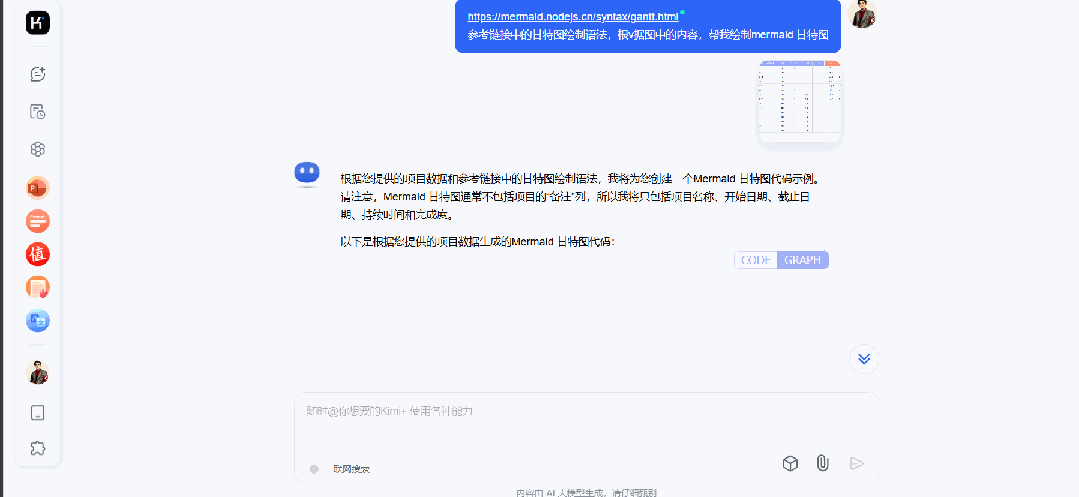Viewport: 1079px width, 497px height.
Task: Open chat history in the sidebar
Action: [x=38, y=112]
